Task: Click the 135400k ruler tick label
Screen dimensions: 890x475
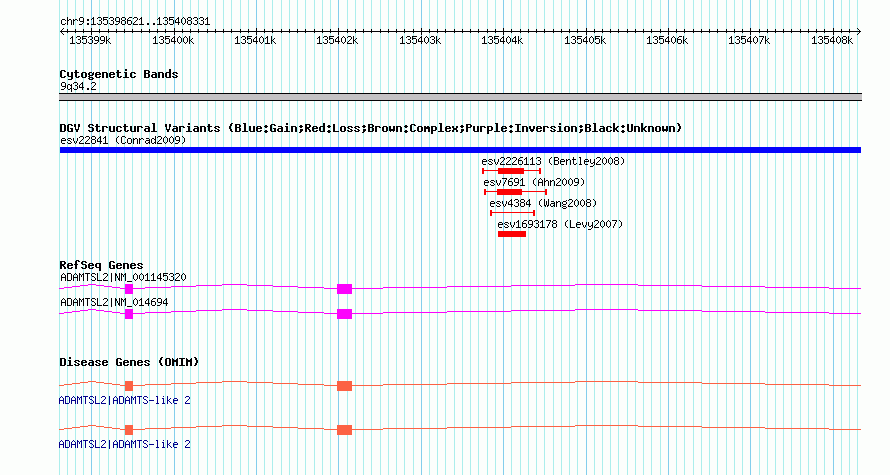Action: point(173,40)
